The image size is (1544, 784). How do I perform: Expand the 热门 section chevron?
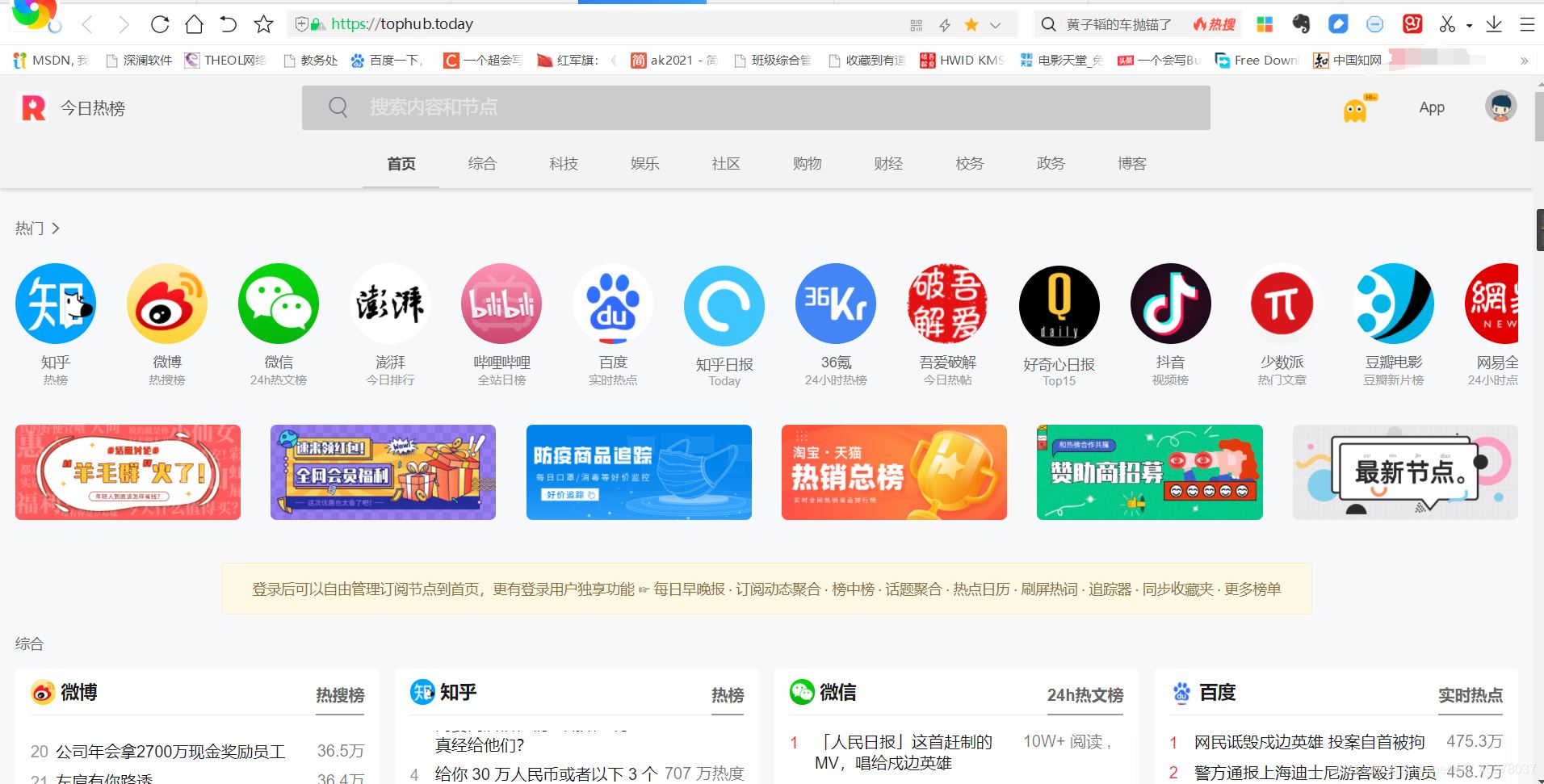tap(56, 228)
